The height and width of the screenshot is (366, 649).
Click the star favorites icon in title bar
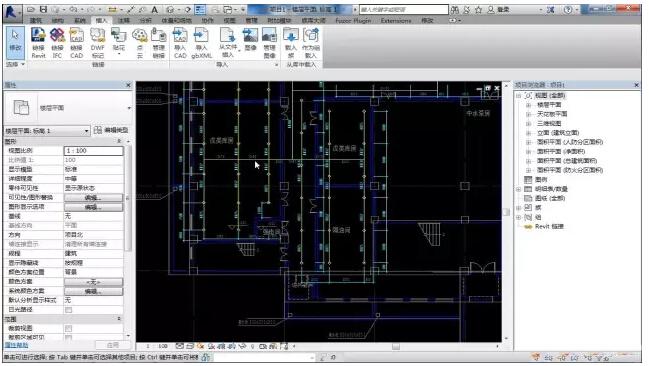[479, 9]
